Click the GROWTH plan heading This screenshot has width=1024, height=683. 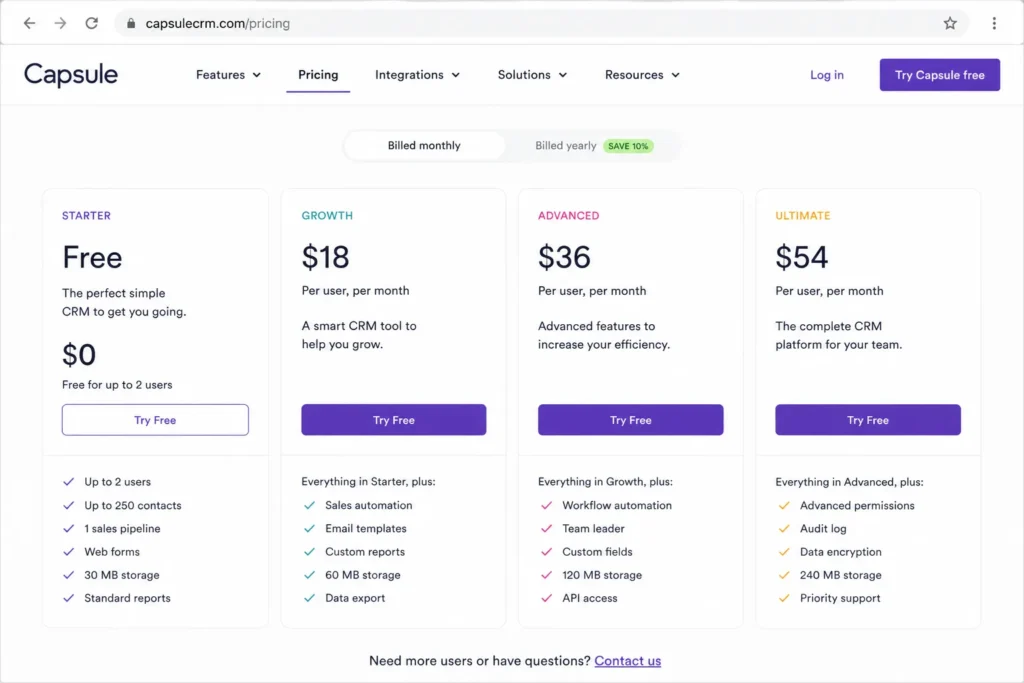click(x=327, y=215)
